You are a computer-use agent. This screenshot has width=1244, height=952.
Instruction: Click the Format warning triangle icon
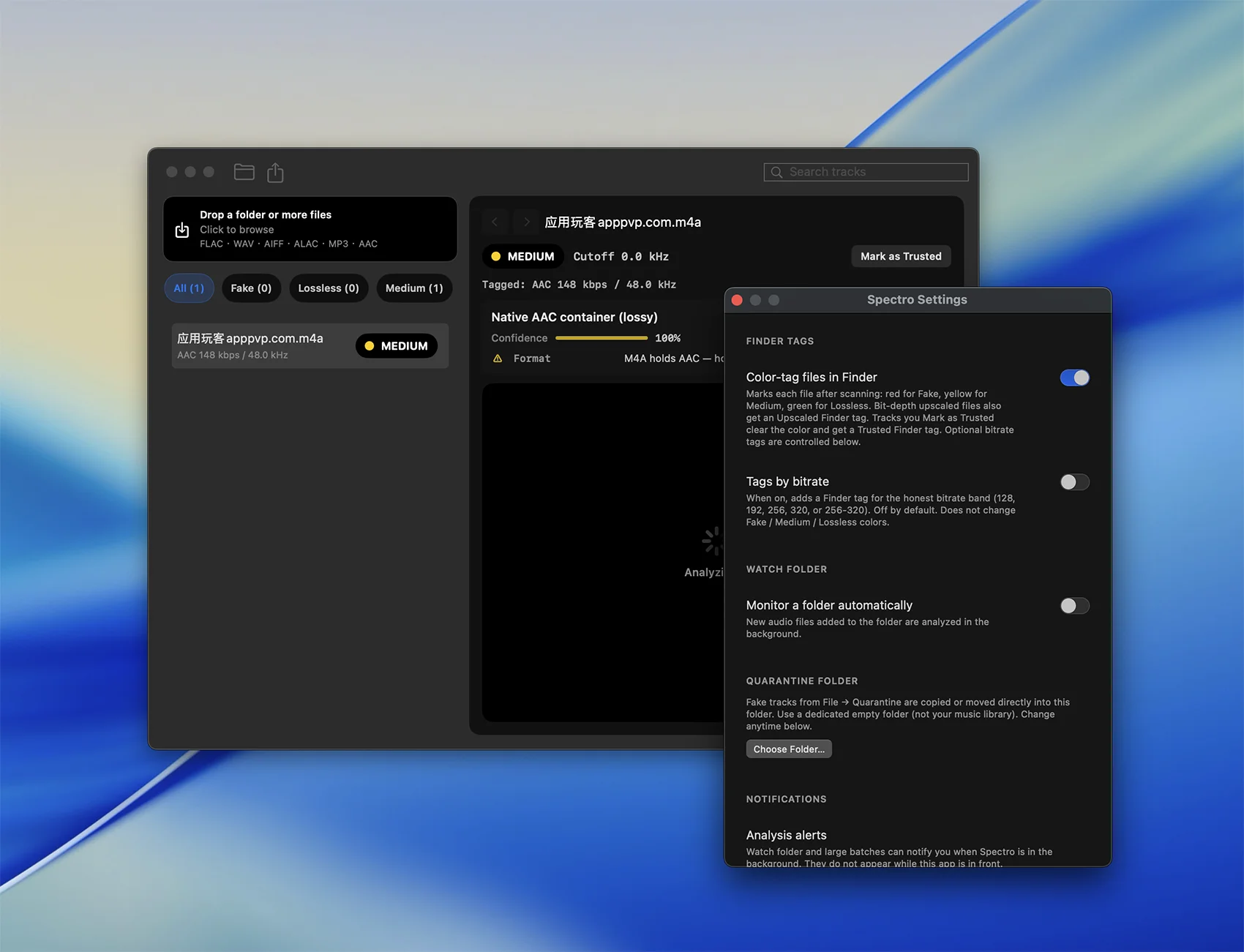coord(498,359)
